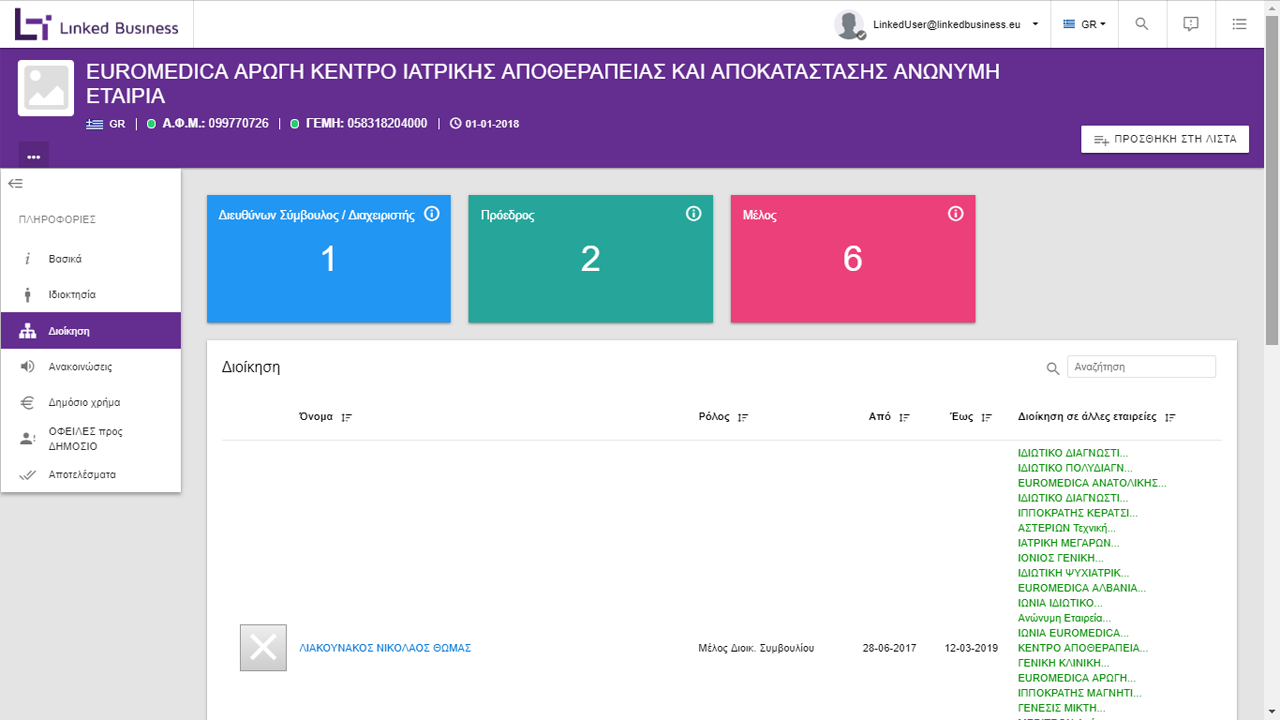Open ΙΠΠΟΚΡΑΤΗΣ ΚΕΡΑΤΣΙ... company link
Screen dimensions: 1280x720
click(1078, 513)
